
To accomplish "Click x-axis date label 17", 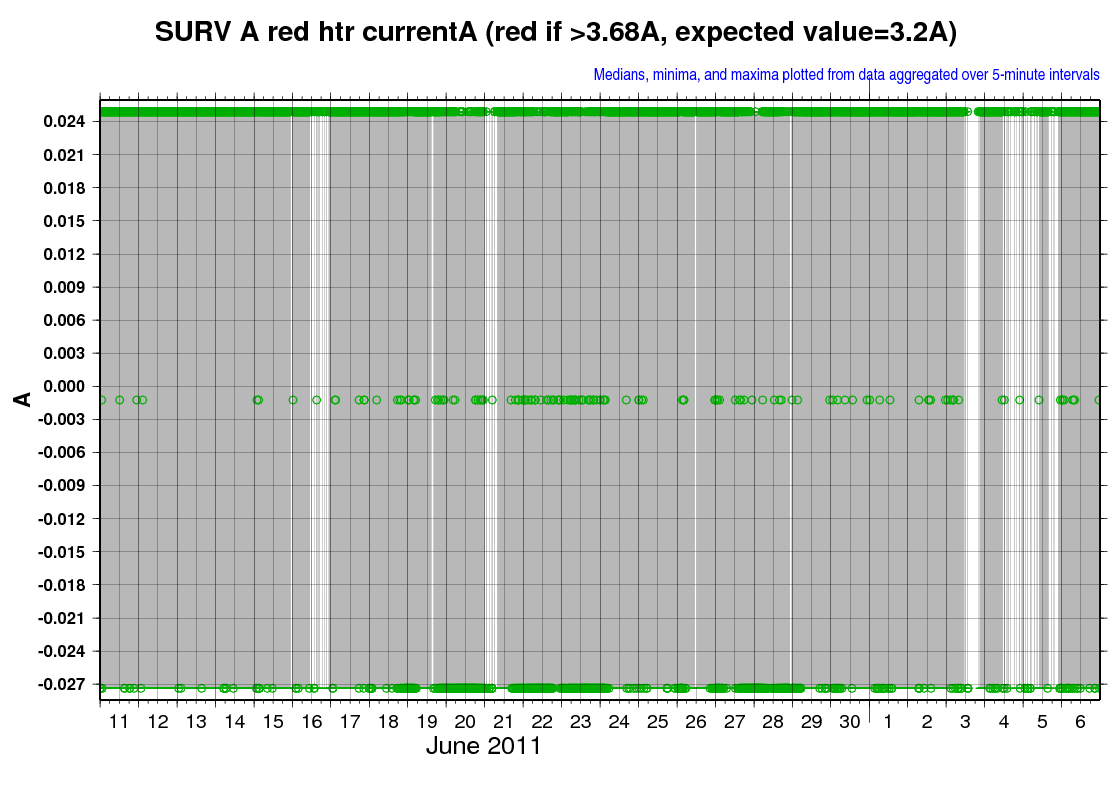I will pyautogui.click(x=350, y=722).
